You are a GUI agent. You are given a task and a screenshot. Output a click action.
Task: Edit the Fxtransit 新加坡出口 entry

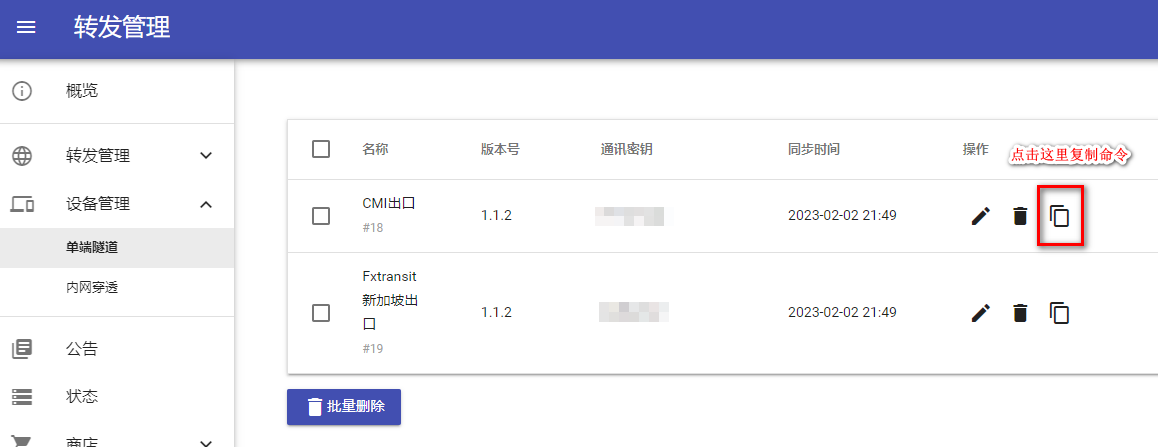coord(980,313)
